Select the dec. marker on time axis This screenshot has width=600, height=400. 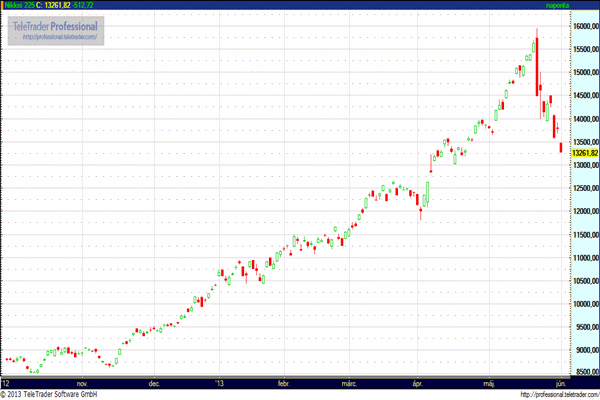tap(154, 382)
